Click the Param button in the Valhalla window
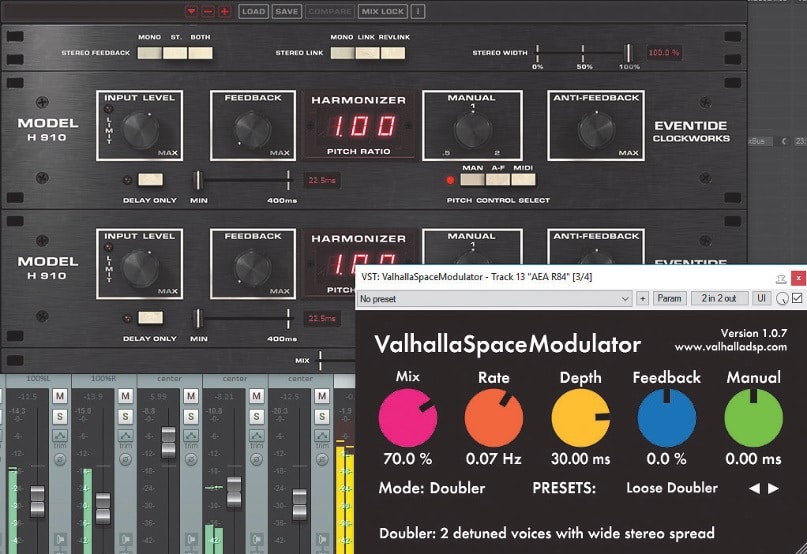 tap(669, 299)
